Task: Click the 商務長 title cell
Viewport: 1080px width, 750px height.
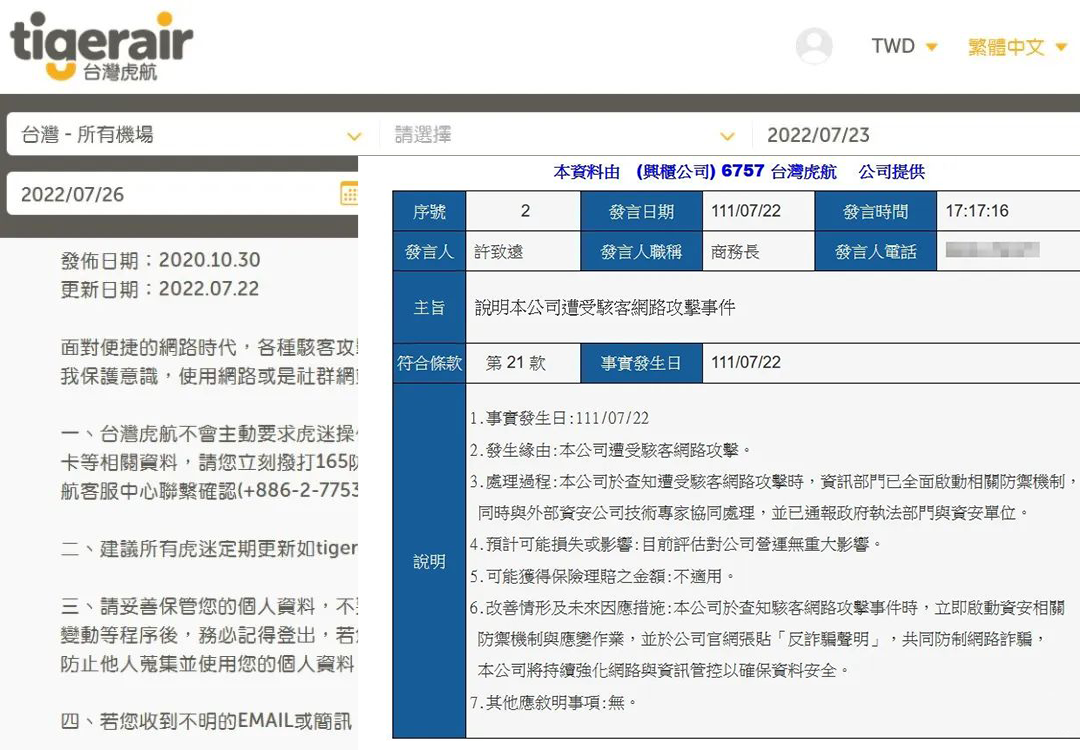Action: (x=758, y=251)
